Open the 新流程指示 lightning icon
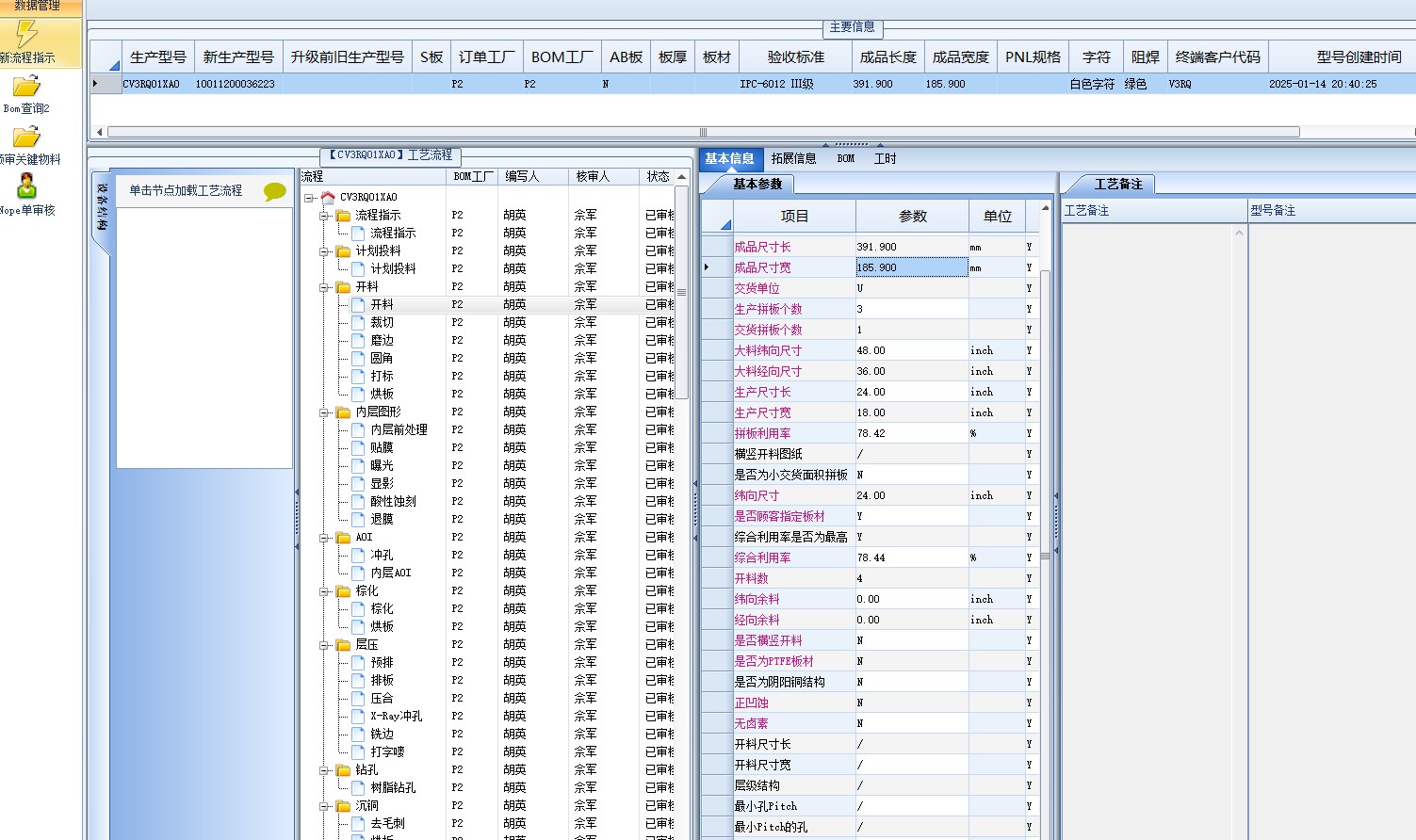Image resolution: width=1416 pixels, height=840 pixels. 26,35
